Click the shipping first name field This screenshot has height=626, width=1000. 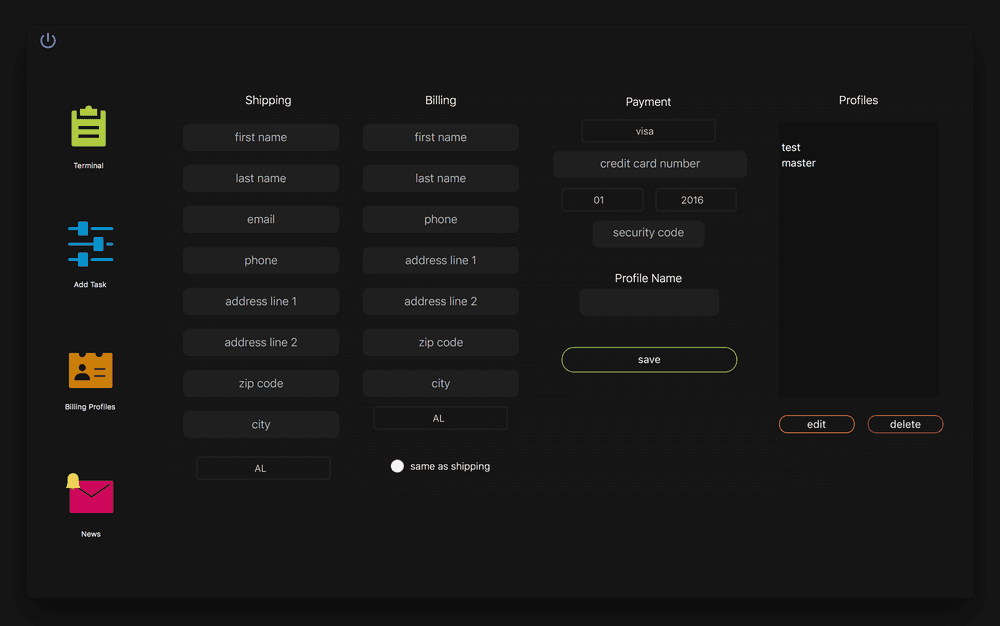[x=260, y=137]
